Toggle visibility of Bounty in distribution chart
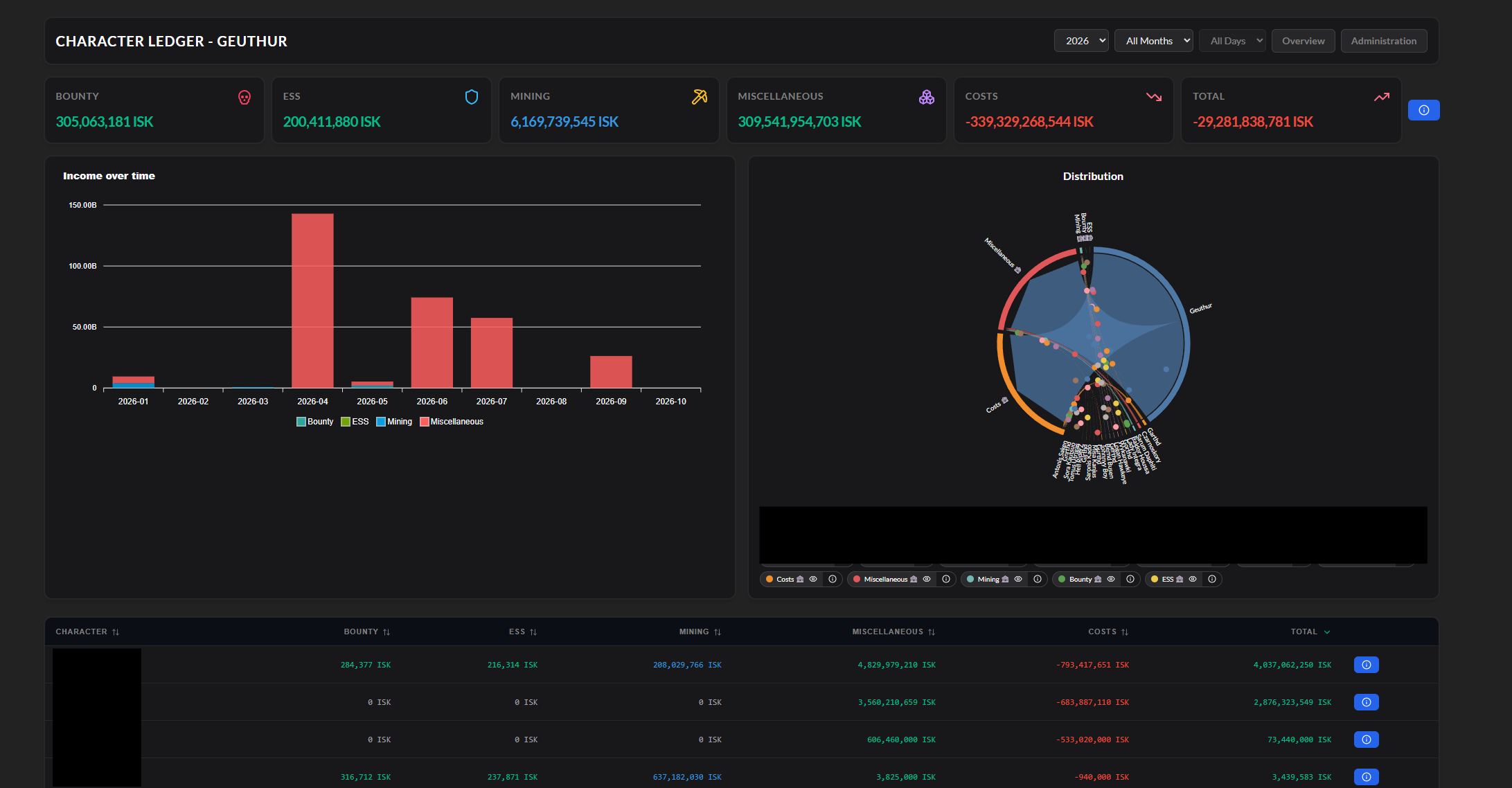The width and height of the screenshot is (1512, 788). click(1111, 580)
